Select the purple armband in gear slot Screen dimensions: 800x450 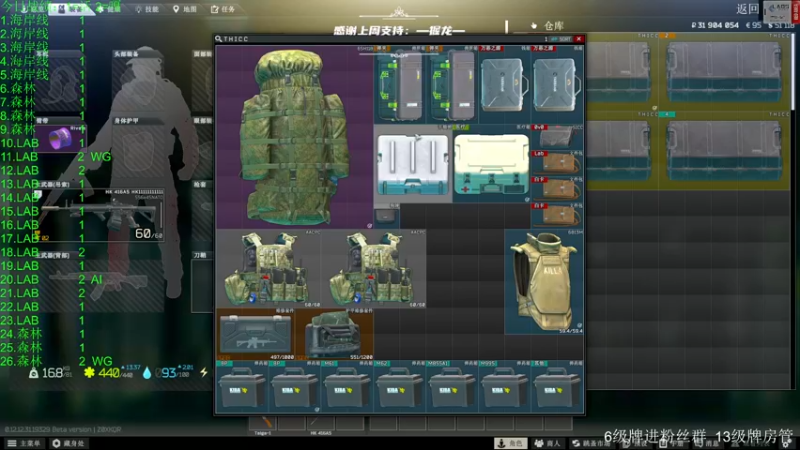pos(60,138)
